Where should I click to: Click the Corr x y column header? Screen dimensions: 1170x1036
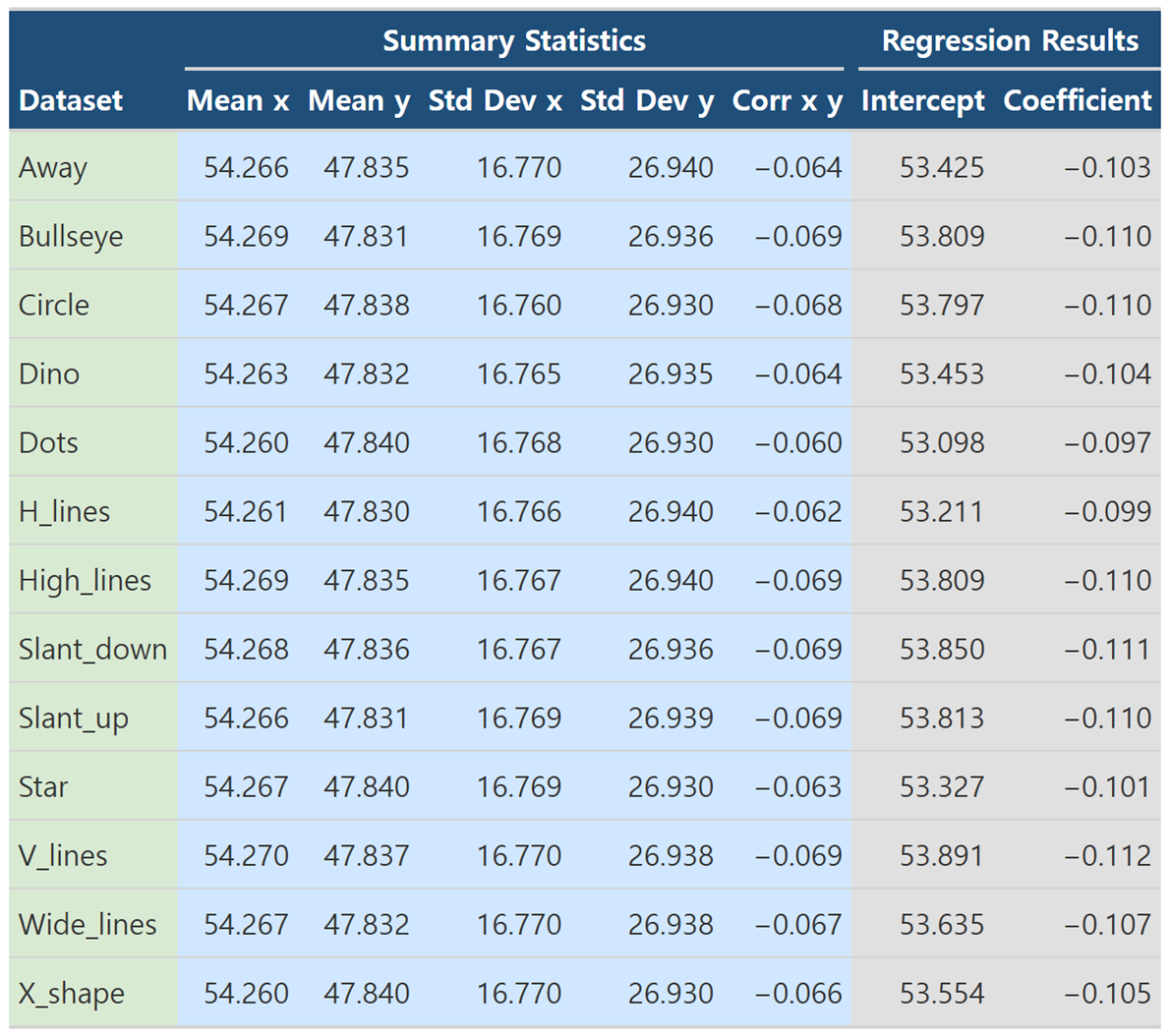click(x=787, y=100)
